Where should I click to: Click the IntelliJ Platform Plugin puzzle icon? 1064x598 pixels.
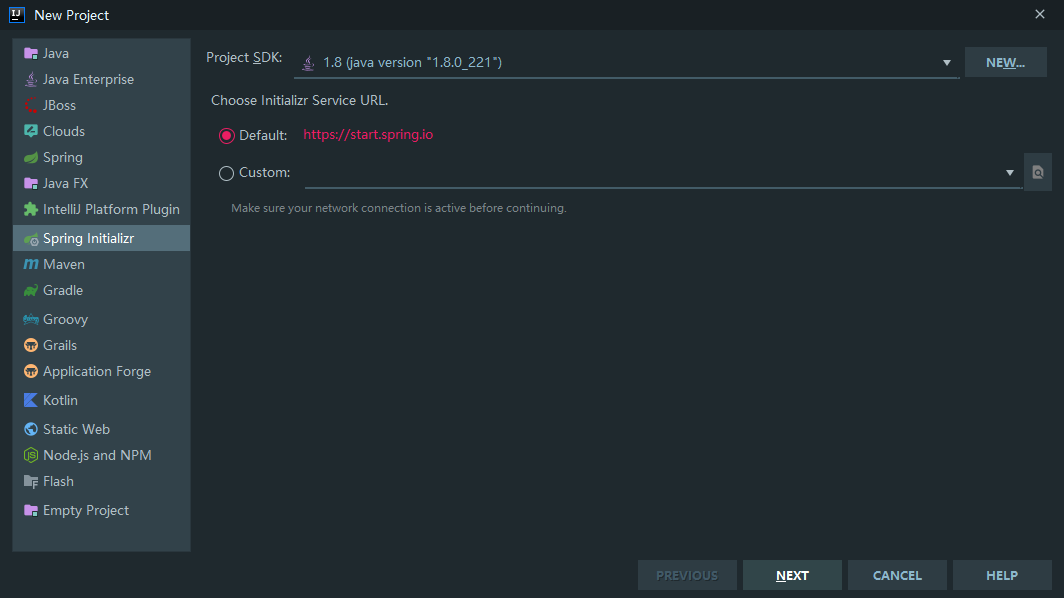[31, 209]
